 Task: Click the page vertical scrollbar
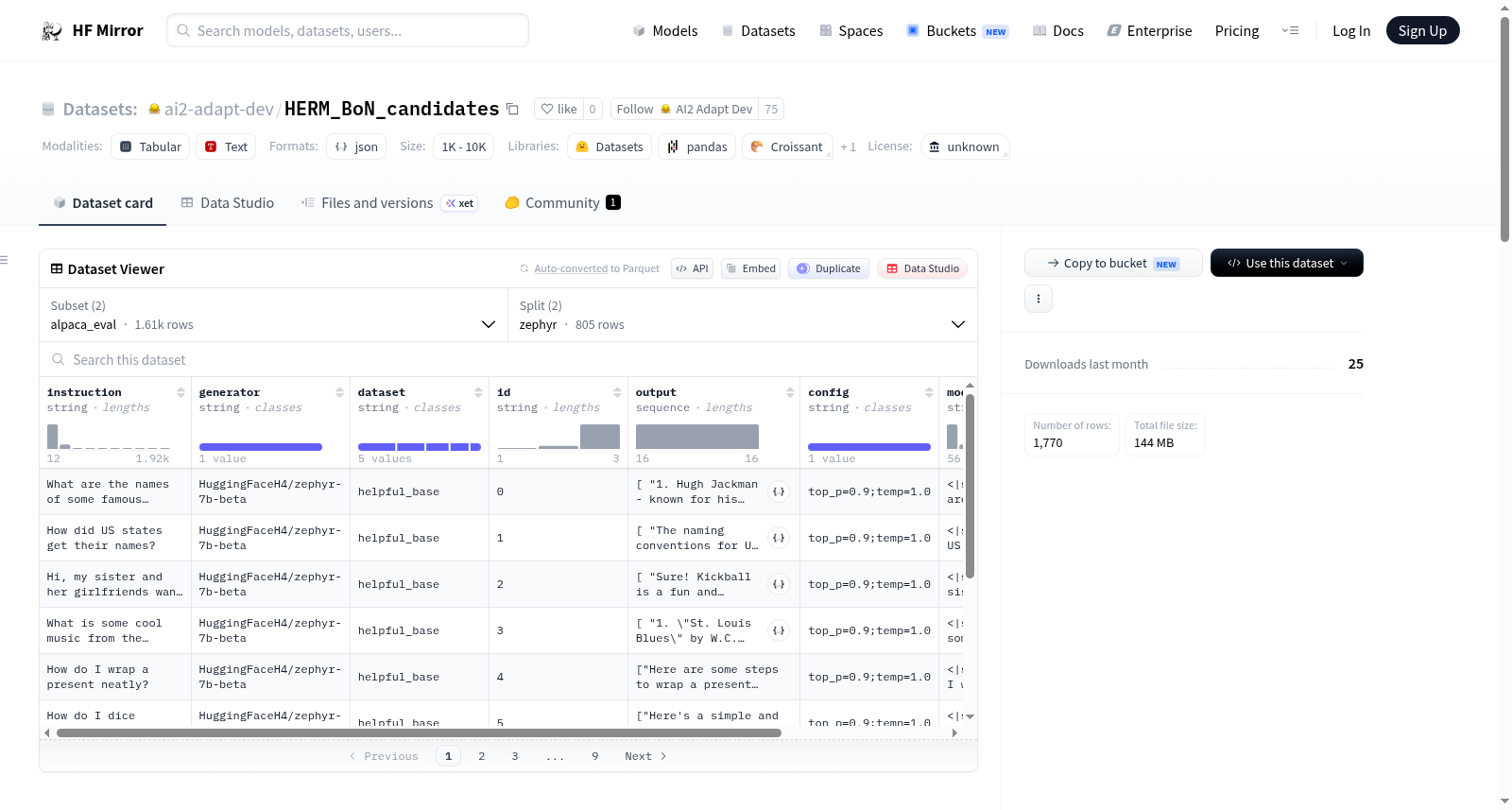tap(1505, 129)
